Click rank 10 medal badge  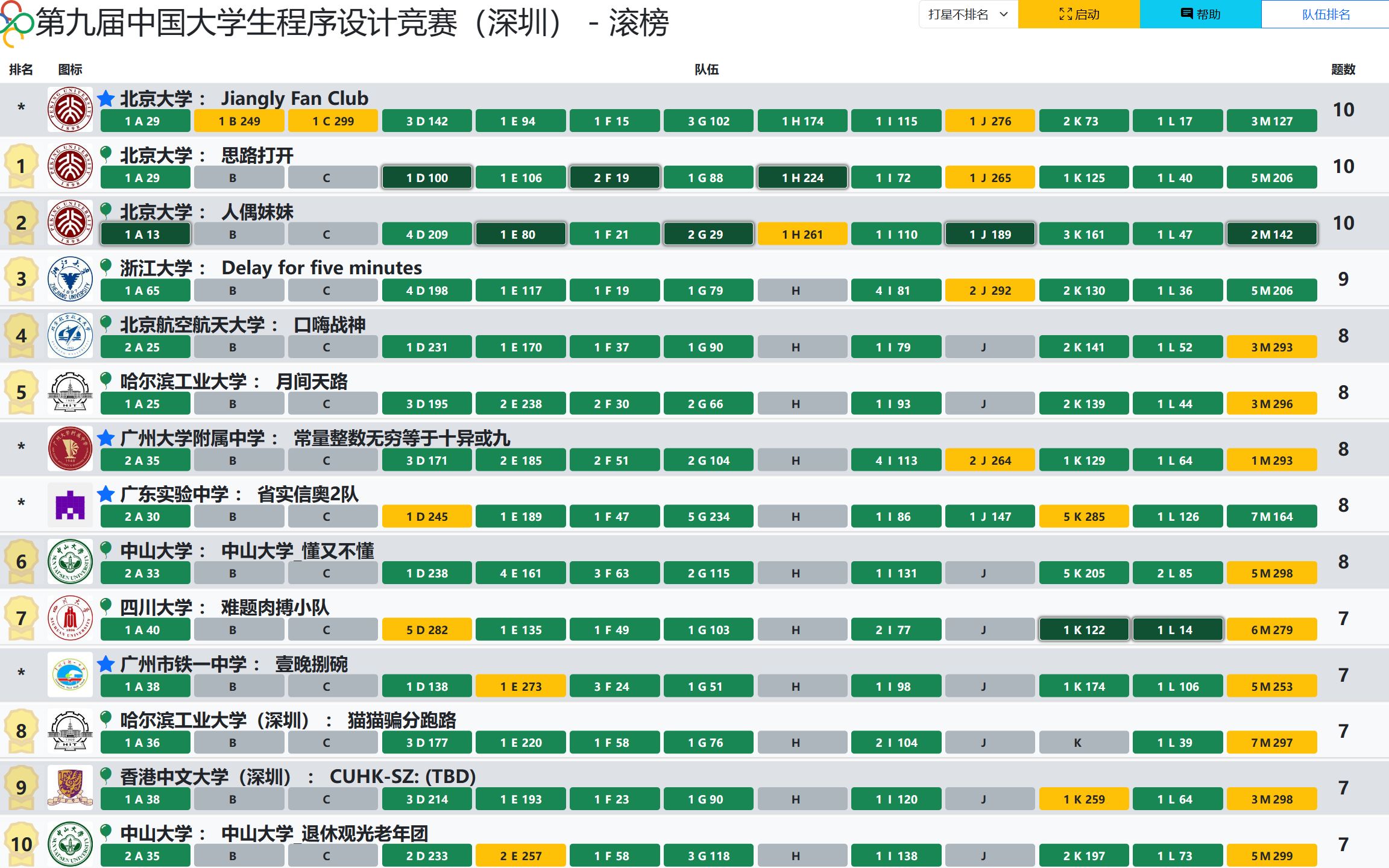click(21, 844)
